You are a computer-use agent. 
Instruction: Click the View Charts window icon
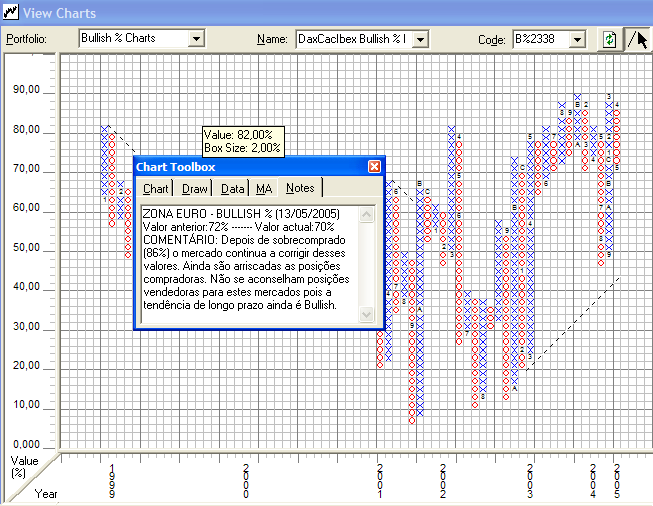[x=10, y=12]
